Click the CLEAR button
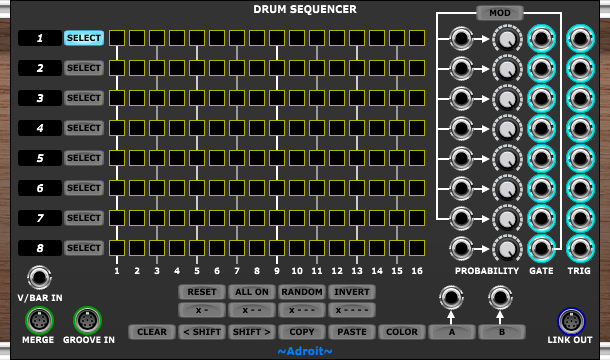610x360 pixels. tap(152, 332)
